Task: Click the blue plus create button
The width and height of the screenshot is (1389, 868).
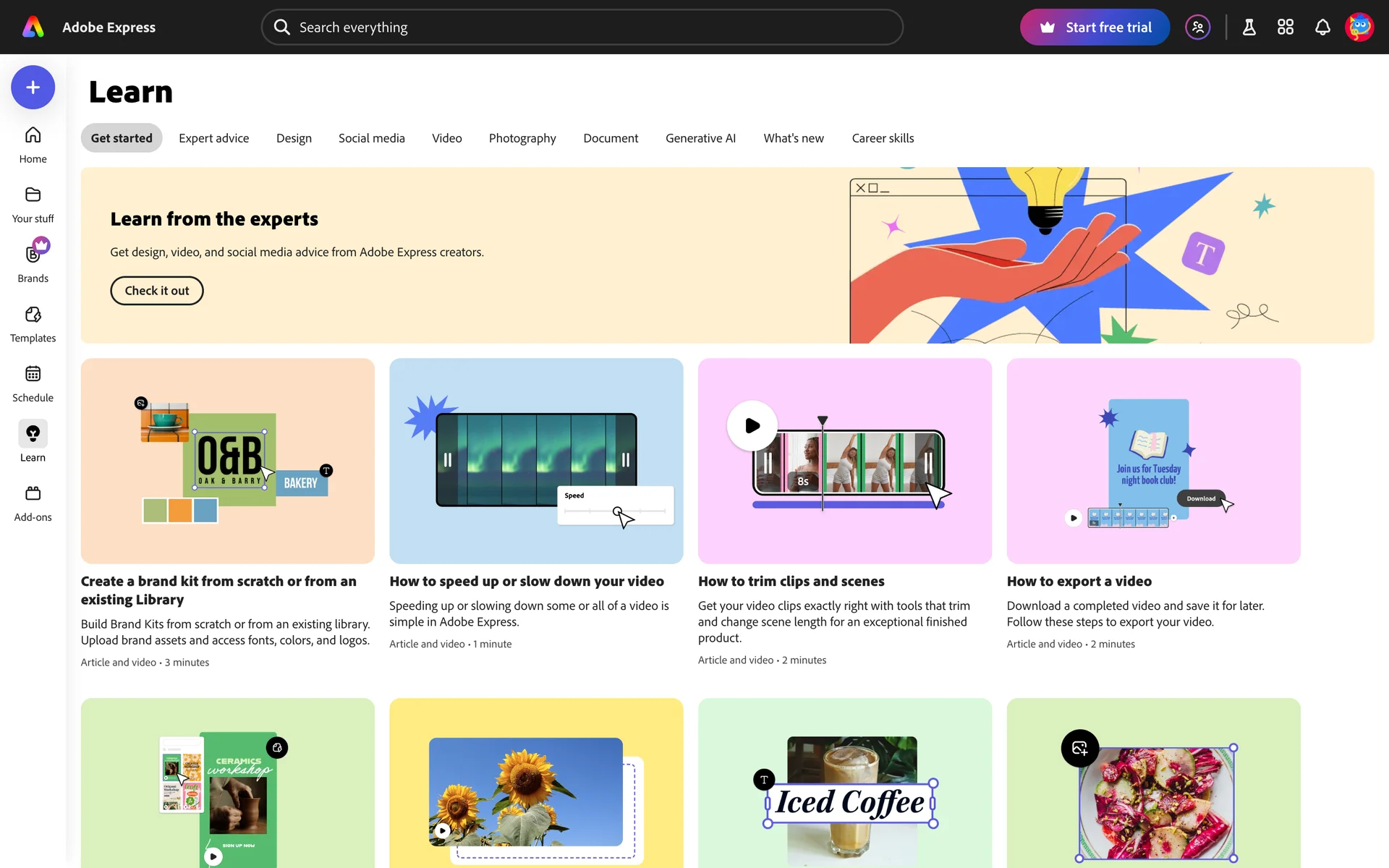Action: 33,88
